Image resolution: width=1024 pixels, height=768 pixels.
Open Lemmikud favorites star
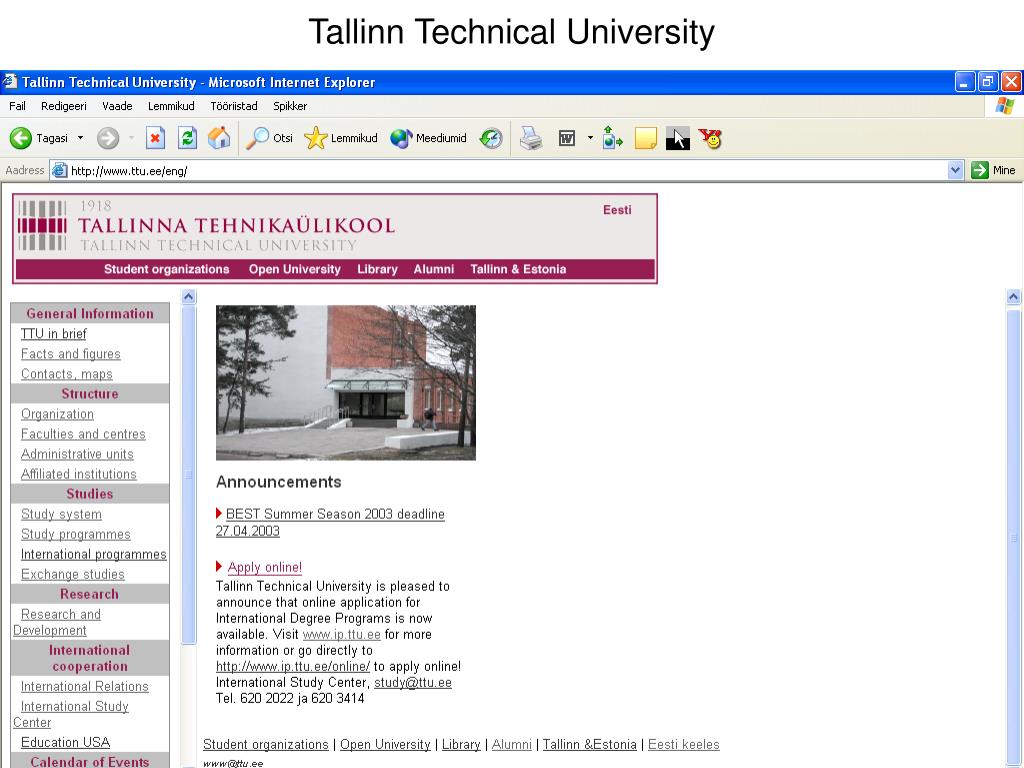(x=341, y=138)
